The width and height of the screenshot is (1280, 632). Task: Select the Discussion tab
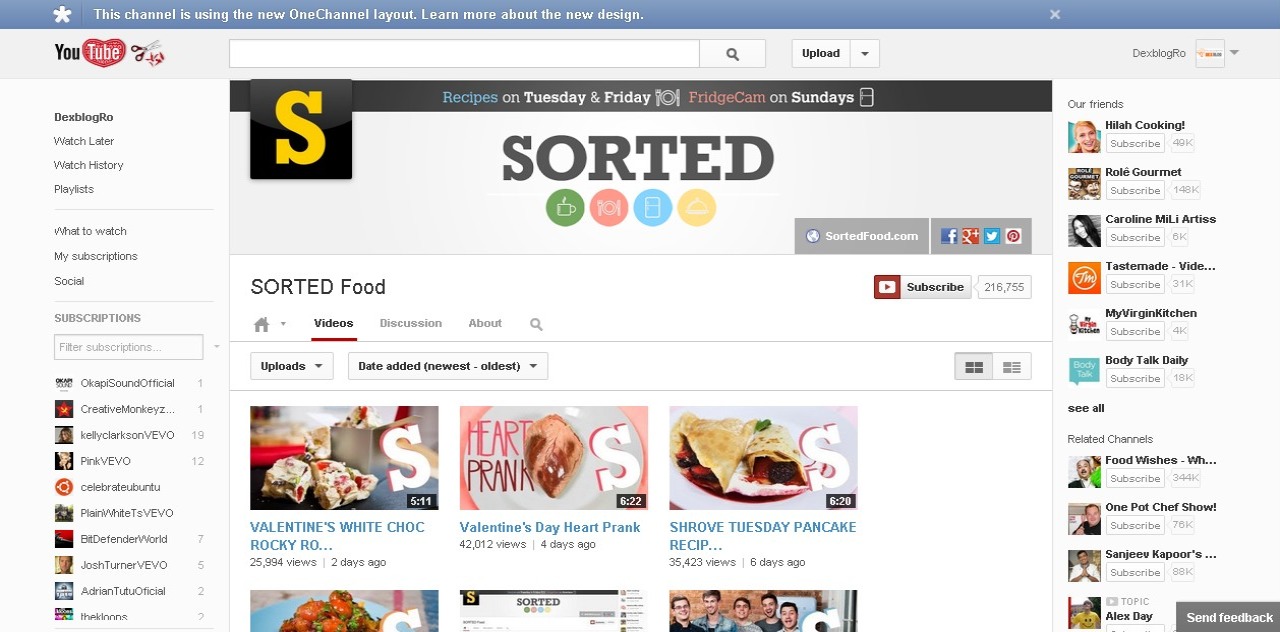[x=411, y=323]
